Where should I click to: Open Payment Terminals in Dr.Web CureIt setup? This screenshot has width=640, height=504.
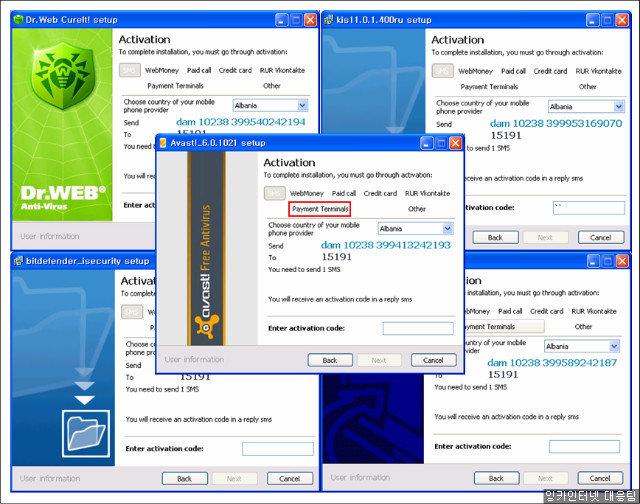pos(176,86)
